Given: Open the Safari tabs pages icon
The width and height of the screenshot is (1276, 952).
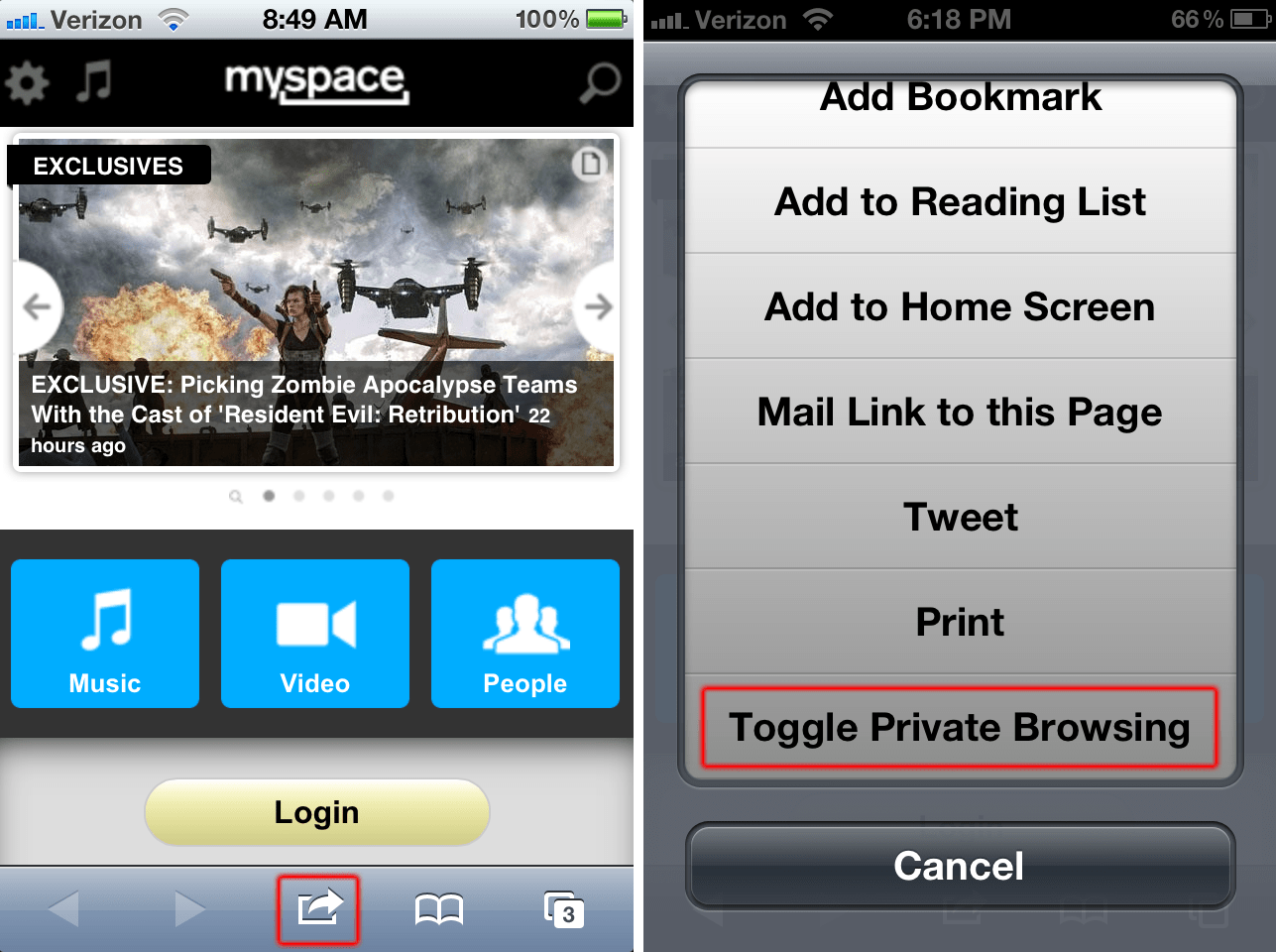Looking at the screenshot, I should [564, 909].
